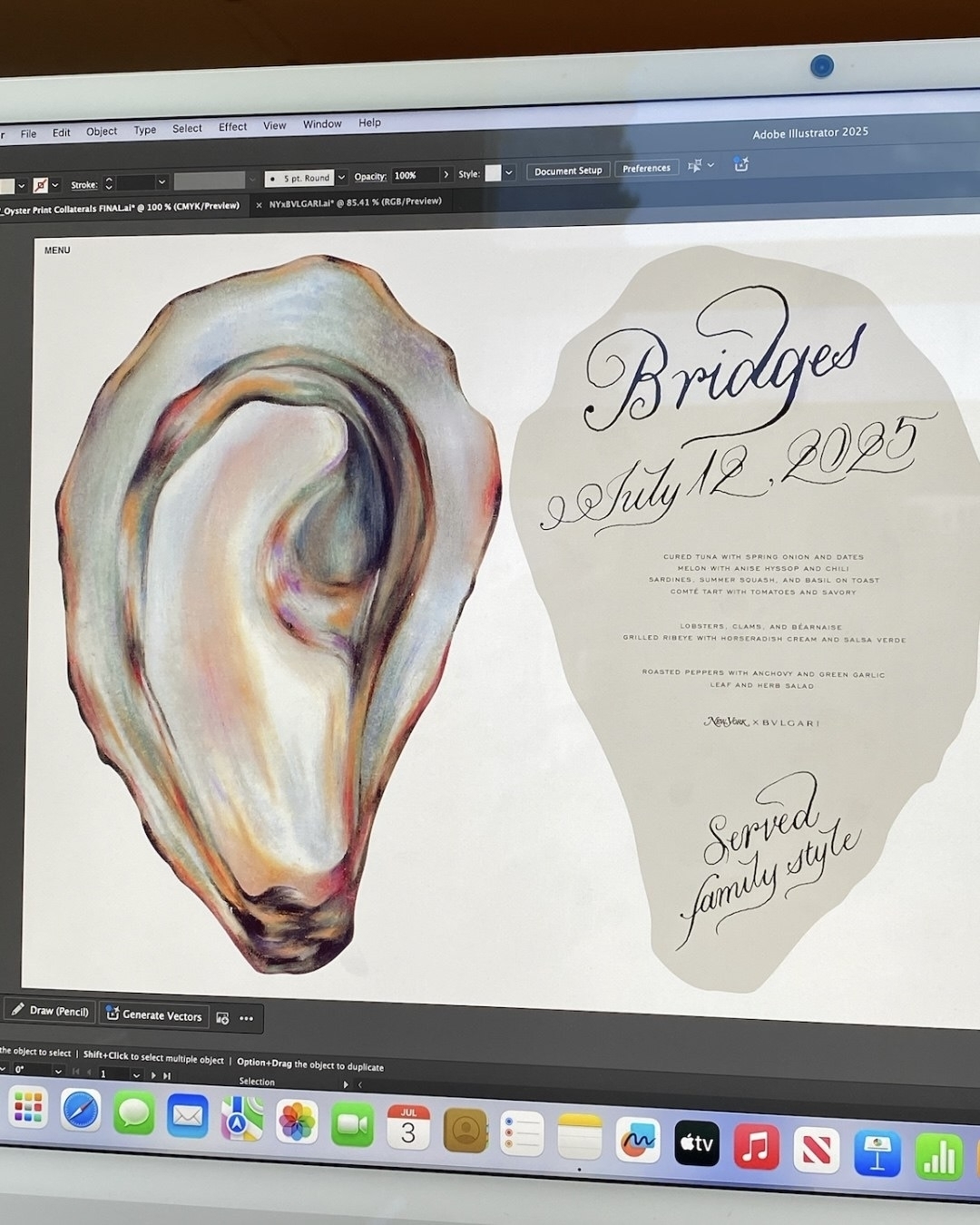This screenshot has height=1225, width=980.
Task: Open the Effect menu
Action: pos(232,127)
